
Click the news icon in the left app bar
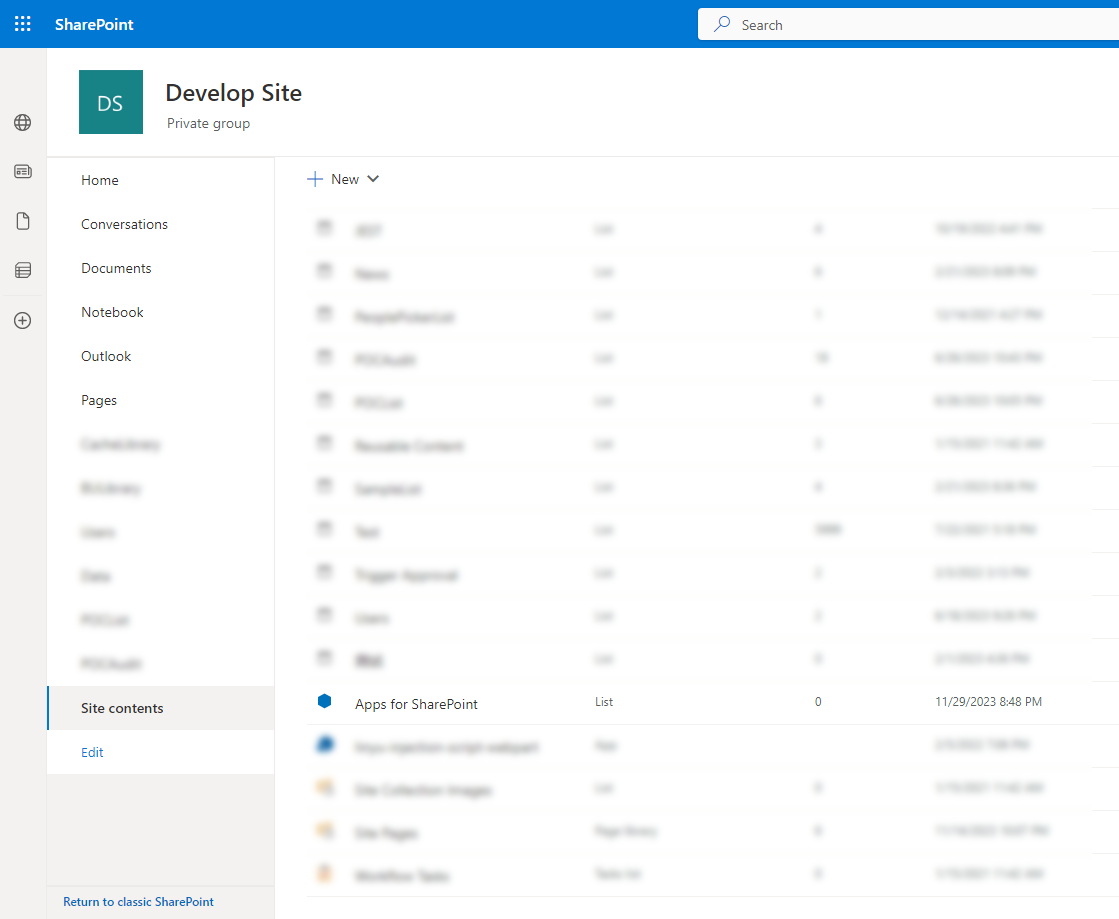click(22, 170)
